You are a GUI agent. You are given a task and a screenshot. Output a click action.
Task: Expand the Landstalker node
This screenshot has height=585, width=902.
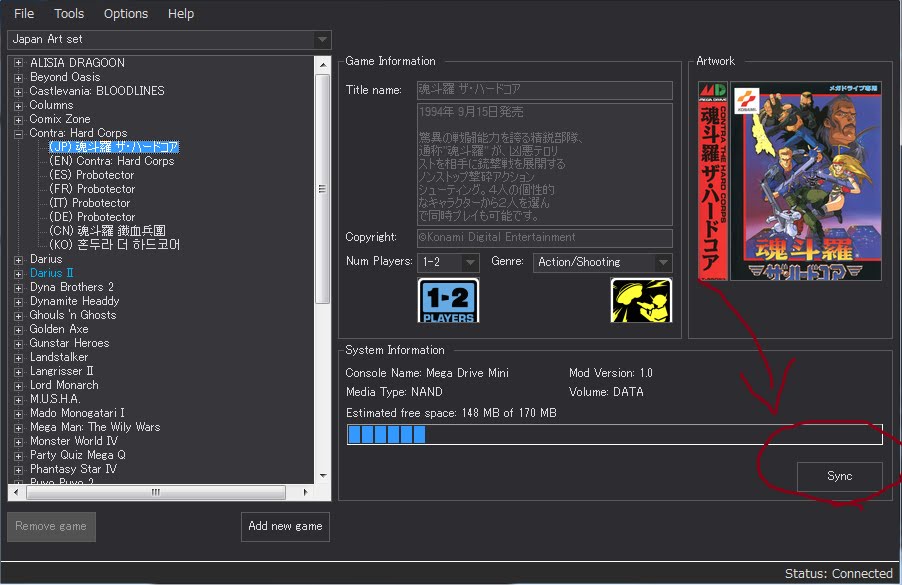18,357
